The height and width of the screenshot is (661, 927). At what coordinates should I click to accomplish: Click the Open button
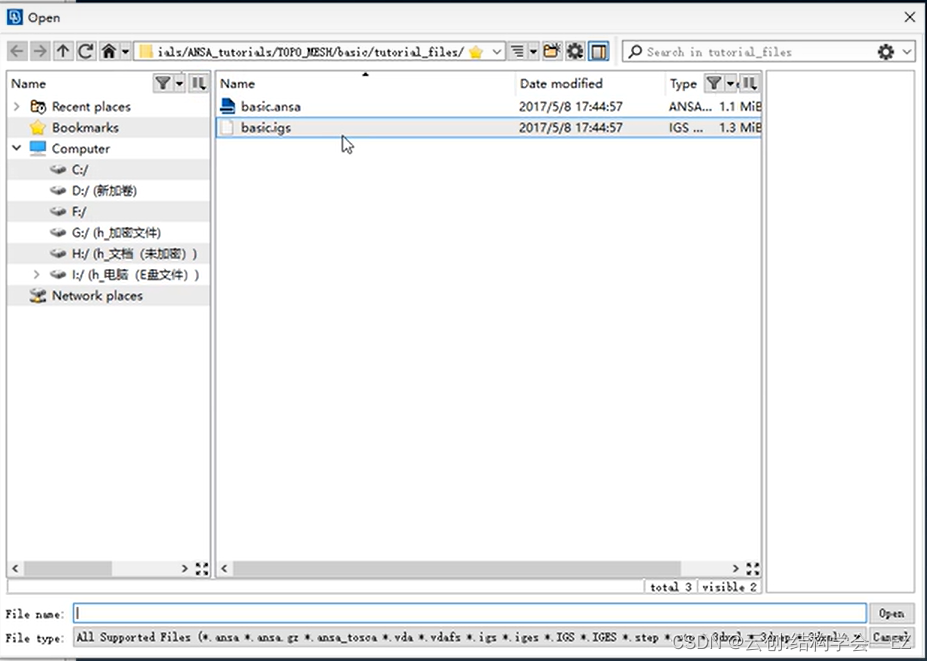coord(891,613)
